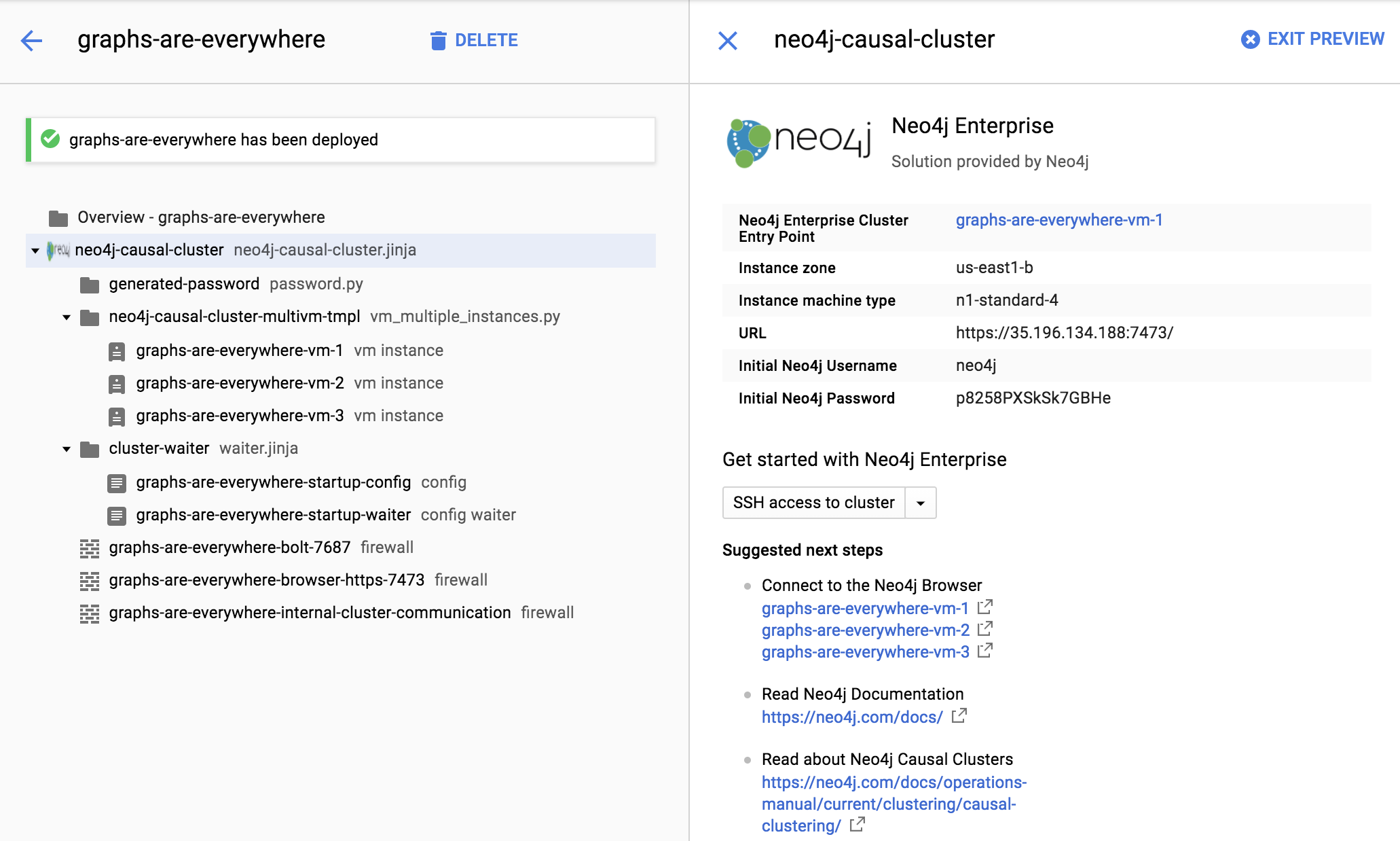This screenshot has height=841, width=1400.
Task: Select graphs-are-everywhere-startup-config item
Action: pos(274,482)
